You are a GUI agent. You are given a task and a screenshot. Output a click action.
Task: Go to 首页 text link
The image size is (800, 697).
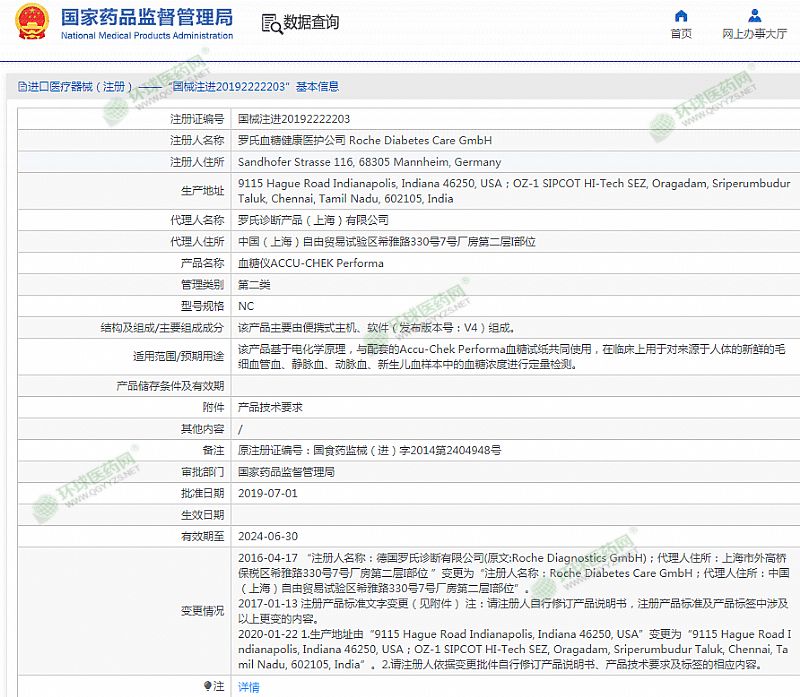click(x=681, y=34)
